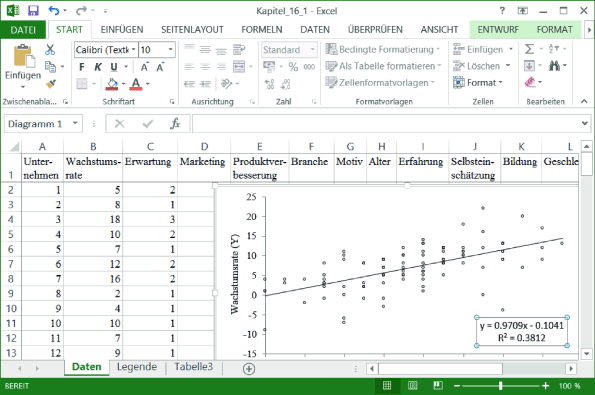Expand the formula bar
This screenshot has height=395, width=595.
point(585,123)
